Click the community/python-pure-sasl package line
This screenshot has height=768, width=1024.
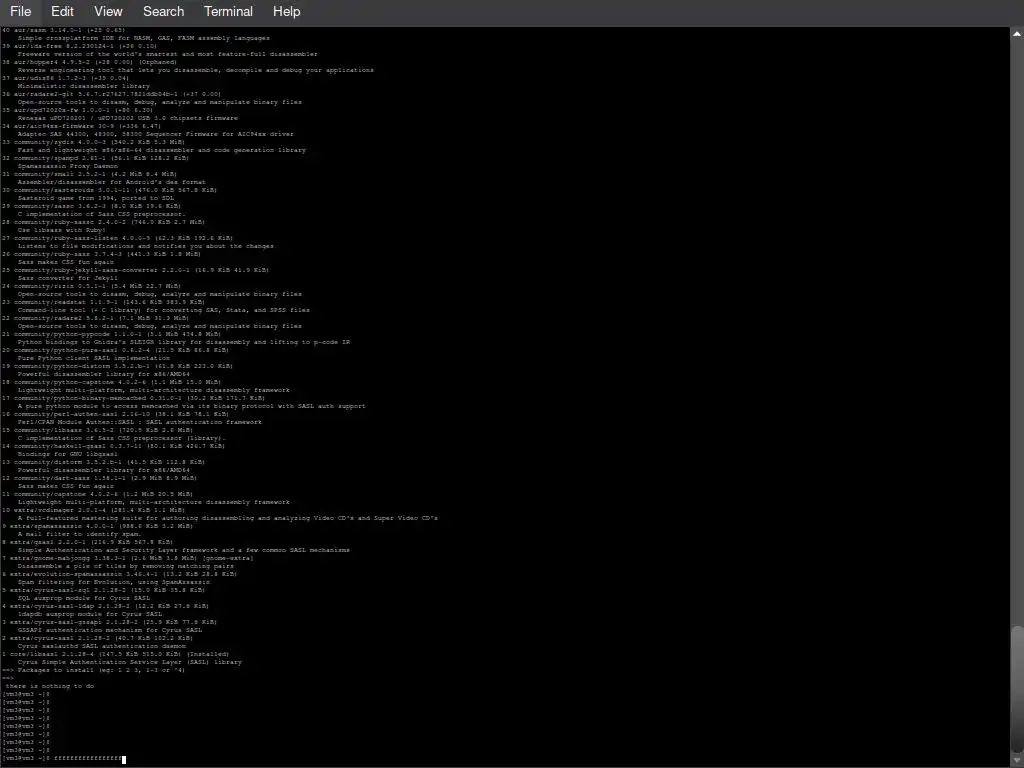point(114,350)
